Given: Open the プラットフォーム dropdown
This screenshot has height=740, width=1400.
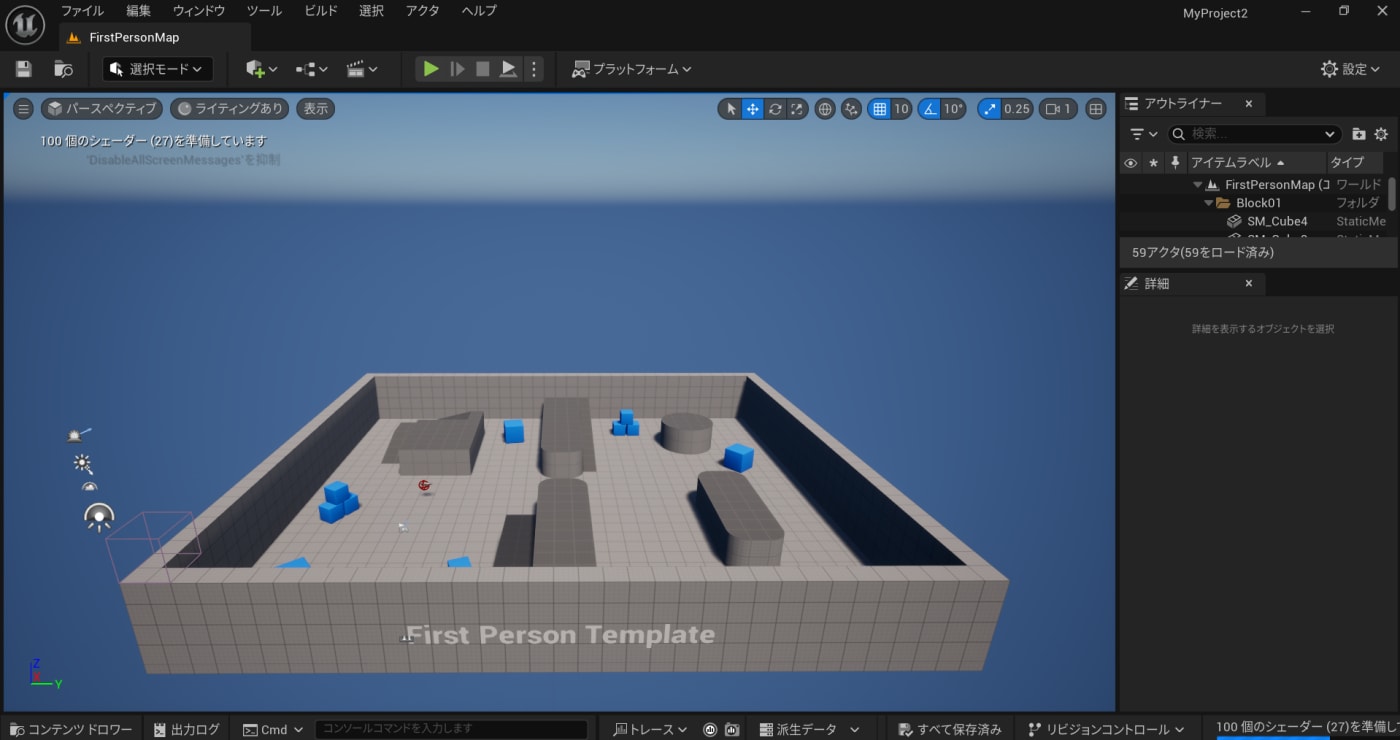Looking at the screenshot, I should [x=631, y=69].
